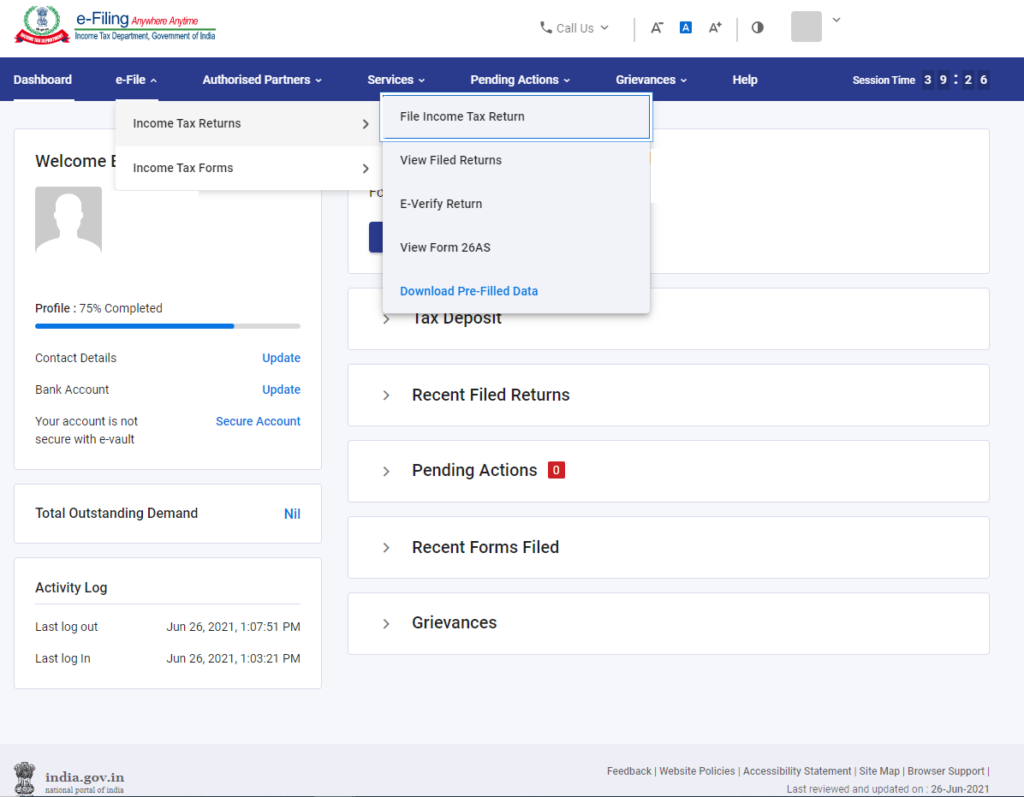Expand the Recent Filed Returns section
This screenshot has width=1024, height=797.
[386, 394]
